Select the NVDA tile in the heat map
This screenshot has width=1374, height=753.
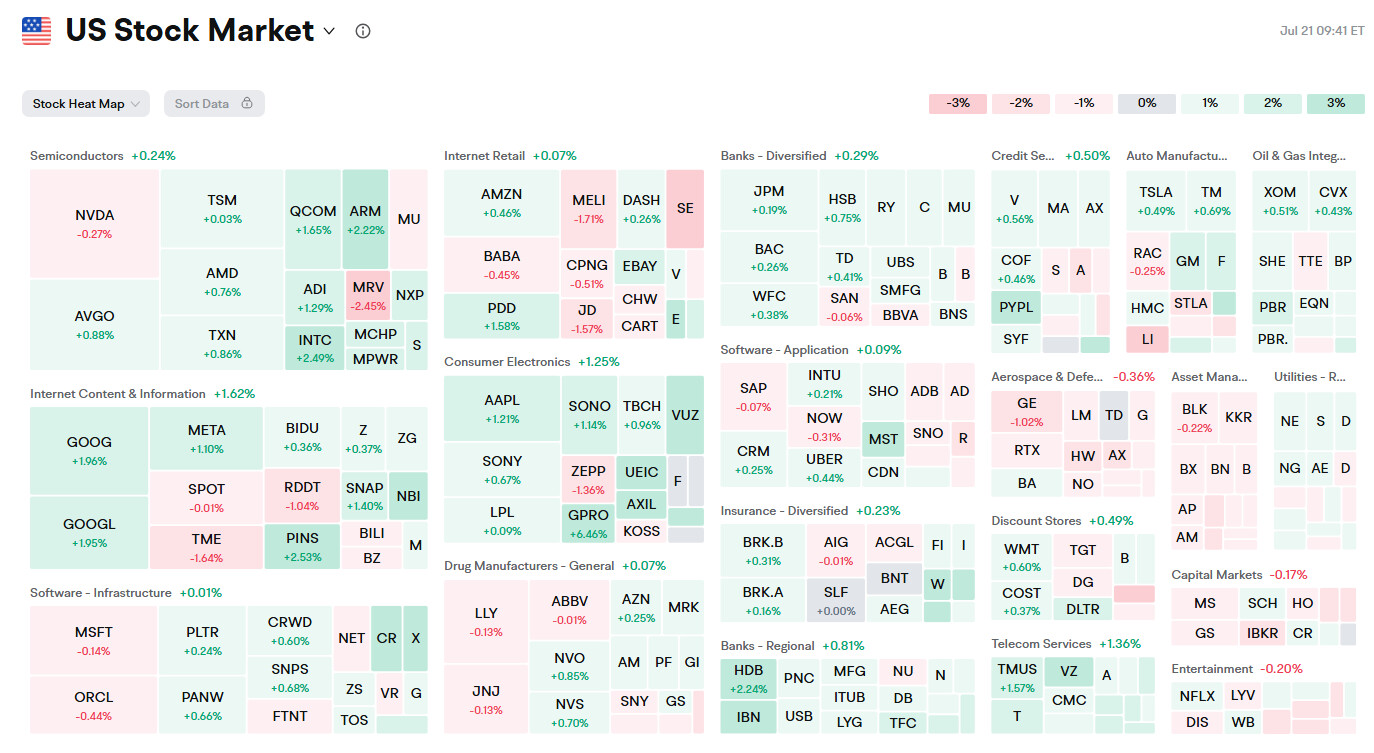point(95,223)
